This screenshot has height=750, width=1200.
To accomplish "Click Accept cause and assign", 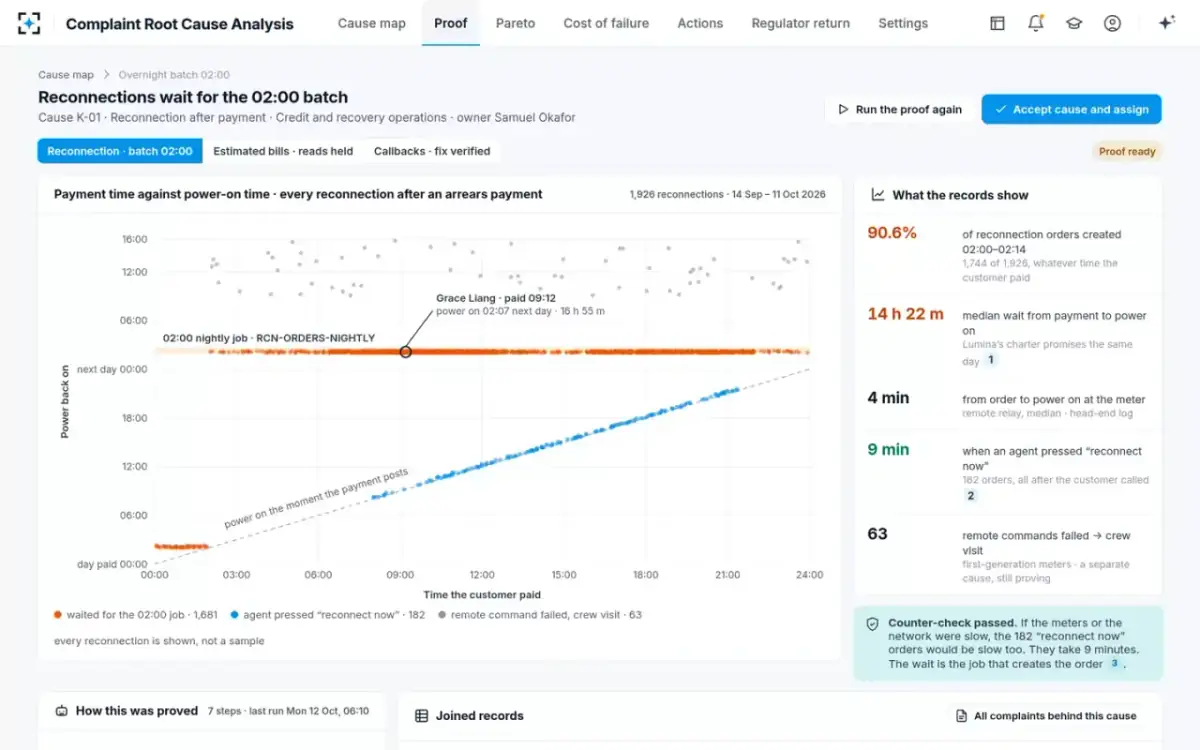I will [x=1071, y=110].
